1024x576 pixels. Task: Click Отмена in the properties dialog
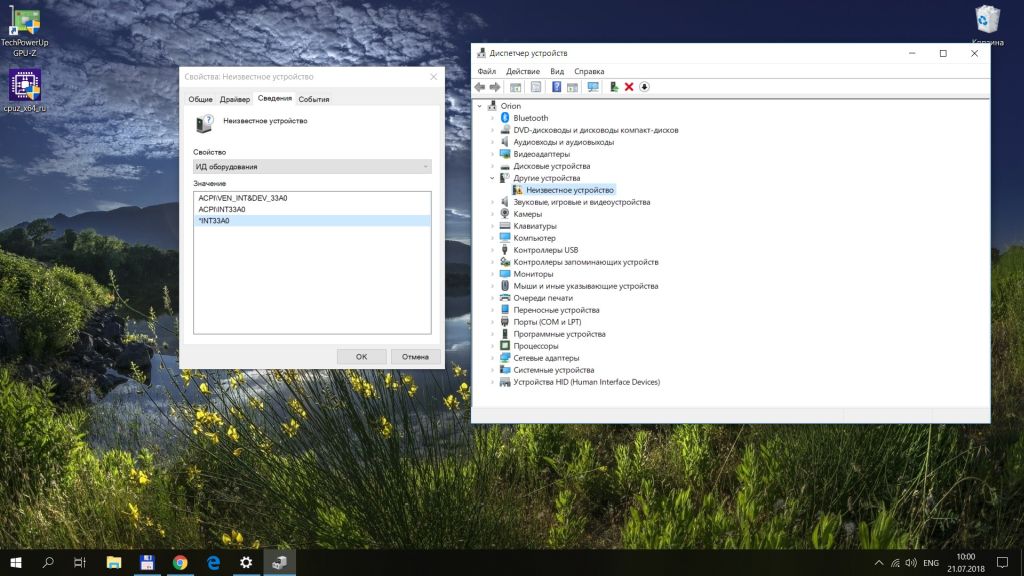pos(415,357)
